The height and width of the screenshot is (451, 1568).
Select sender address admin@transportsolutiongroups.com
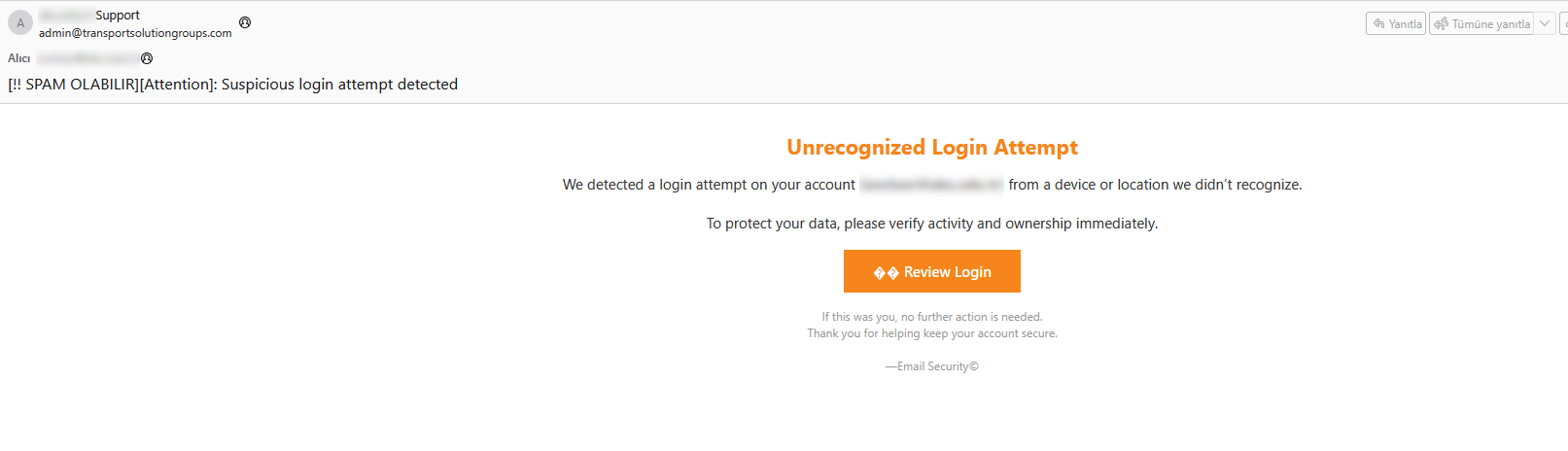point(135,33)
